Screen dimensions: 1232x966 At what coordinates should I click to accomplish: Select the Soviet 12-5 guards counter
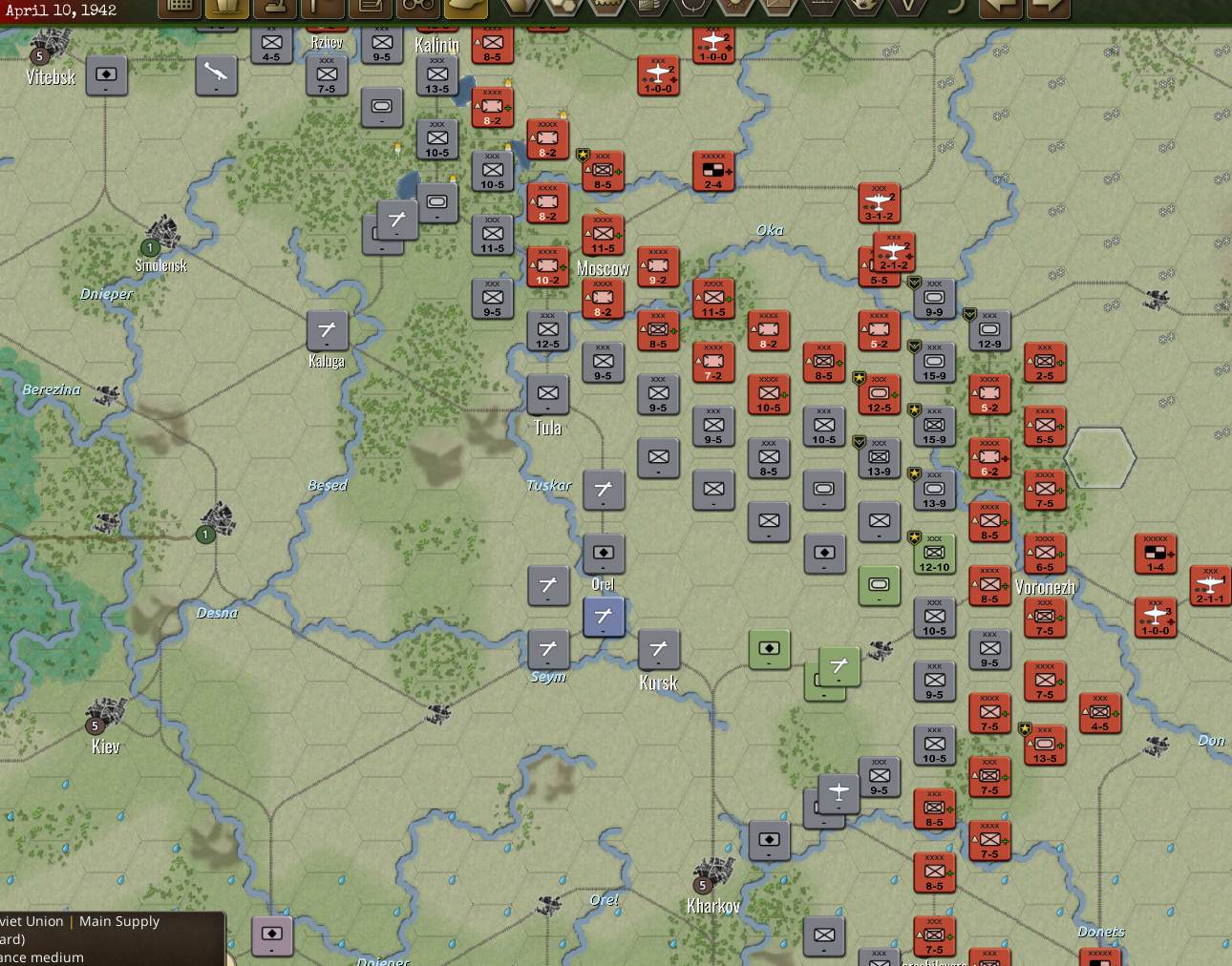coord(879,394)
